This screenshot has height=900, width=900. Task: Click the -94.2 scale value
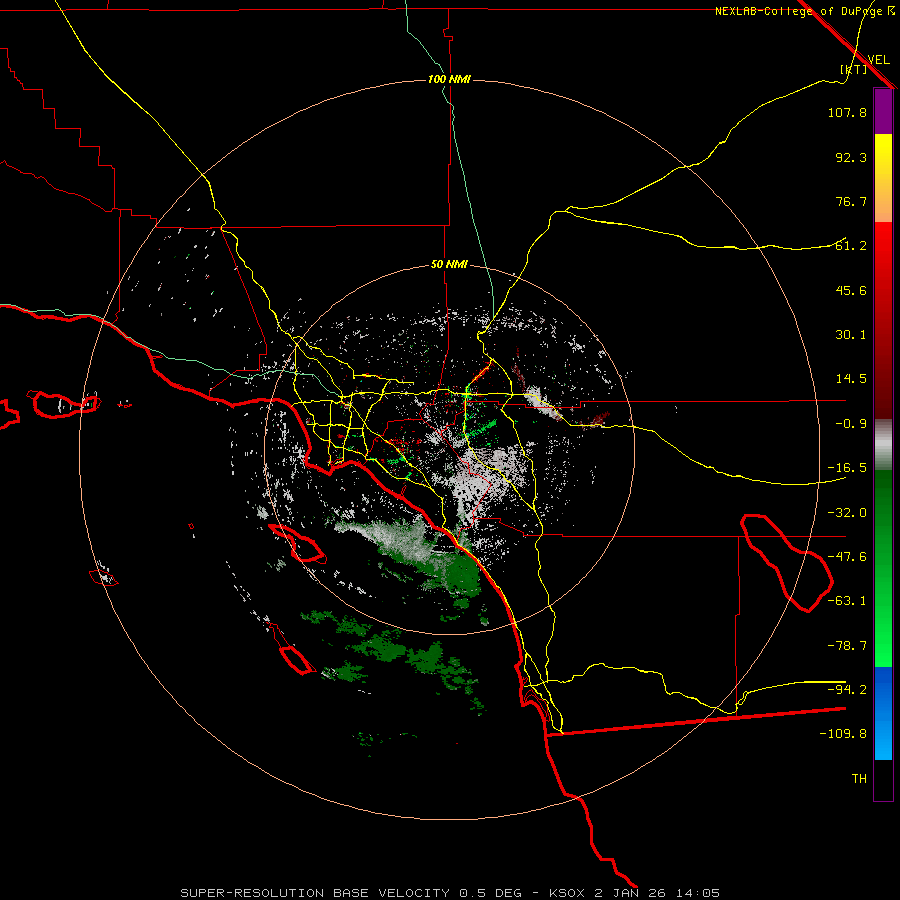pyautogui.click(x=847, y=689)
